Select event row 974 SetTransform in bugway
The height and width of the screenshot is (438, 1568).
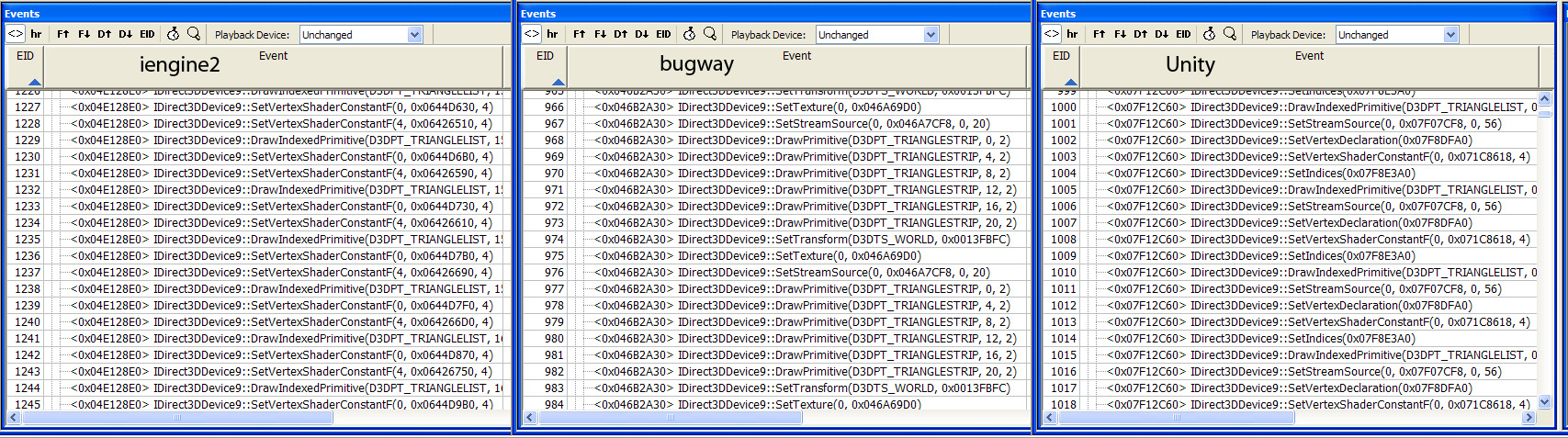click(799, 240)
